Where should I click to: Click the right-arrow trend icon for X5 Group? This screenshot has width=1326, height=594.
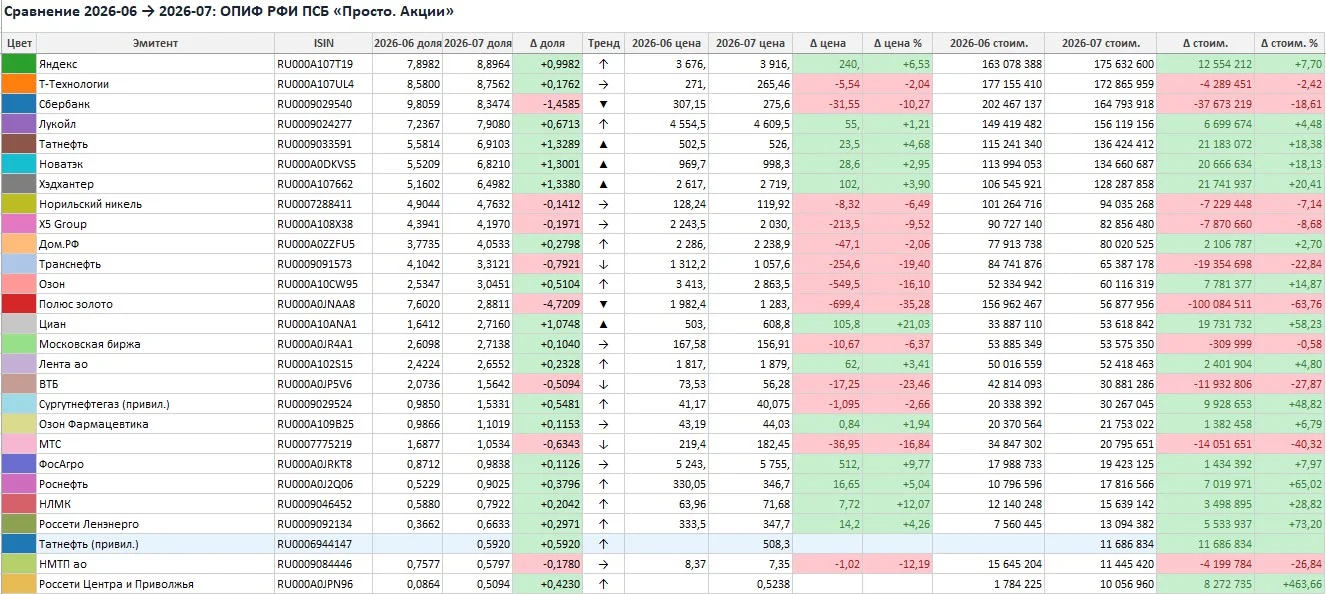(604, 224)
